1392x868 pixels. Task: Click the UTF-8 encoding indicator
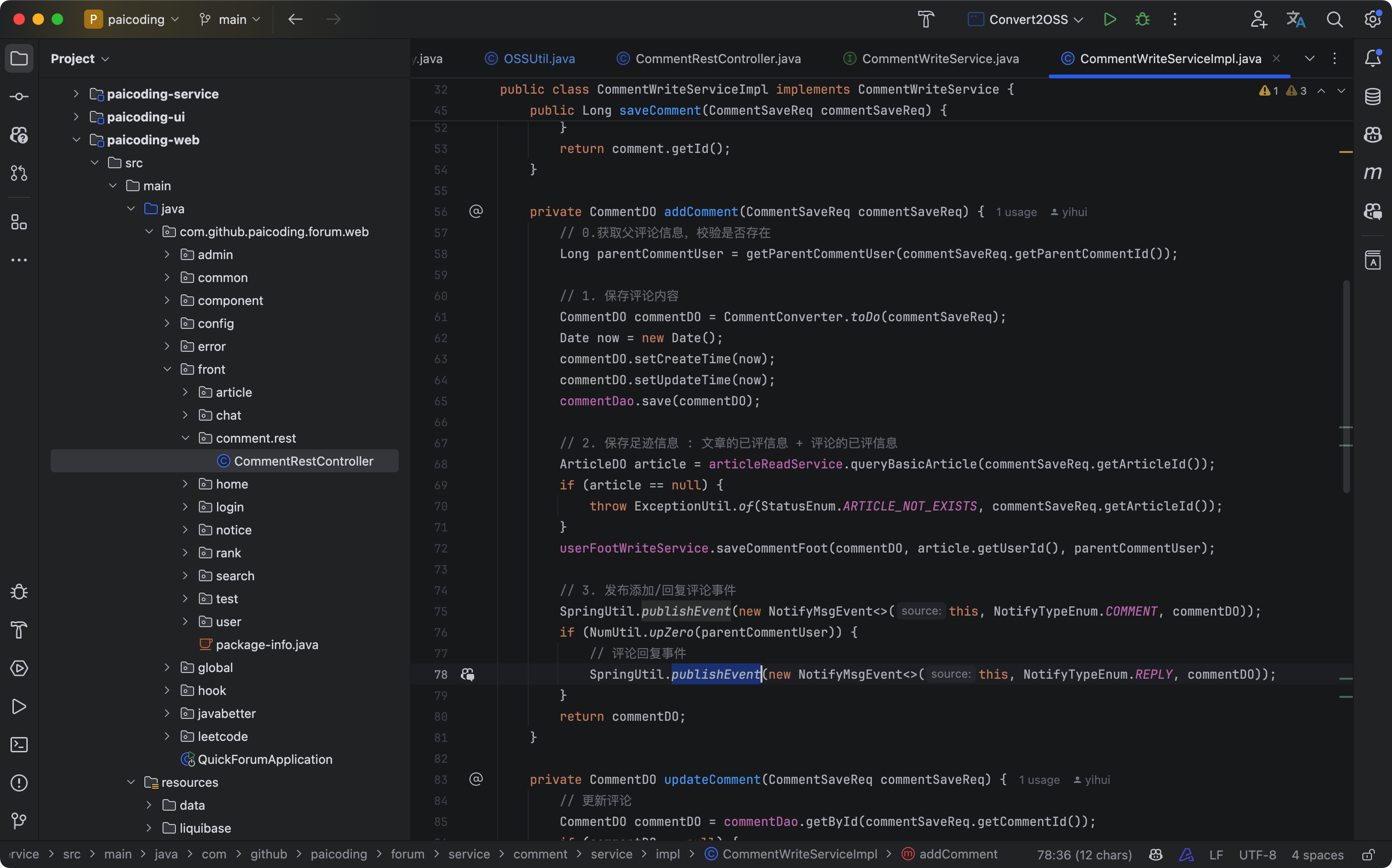1257,855
